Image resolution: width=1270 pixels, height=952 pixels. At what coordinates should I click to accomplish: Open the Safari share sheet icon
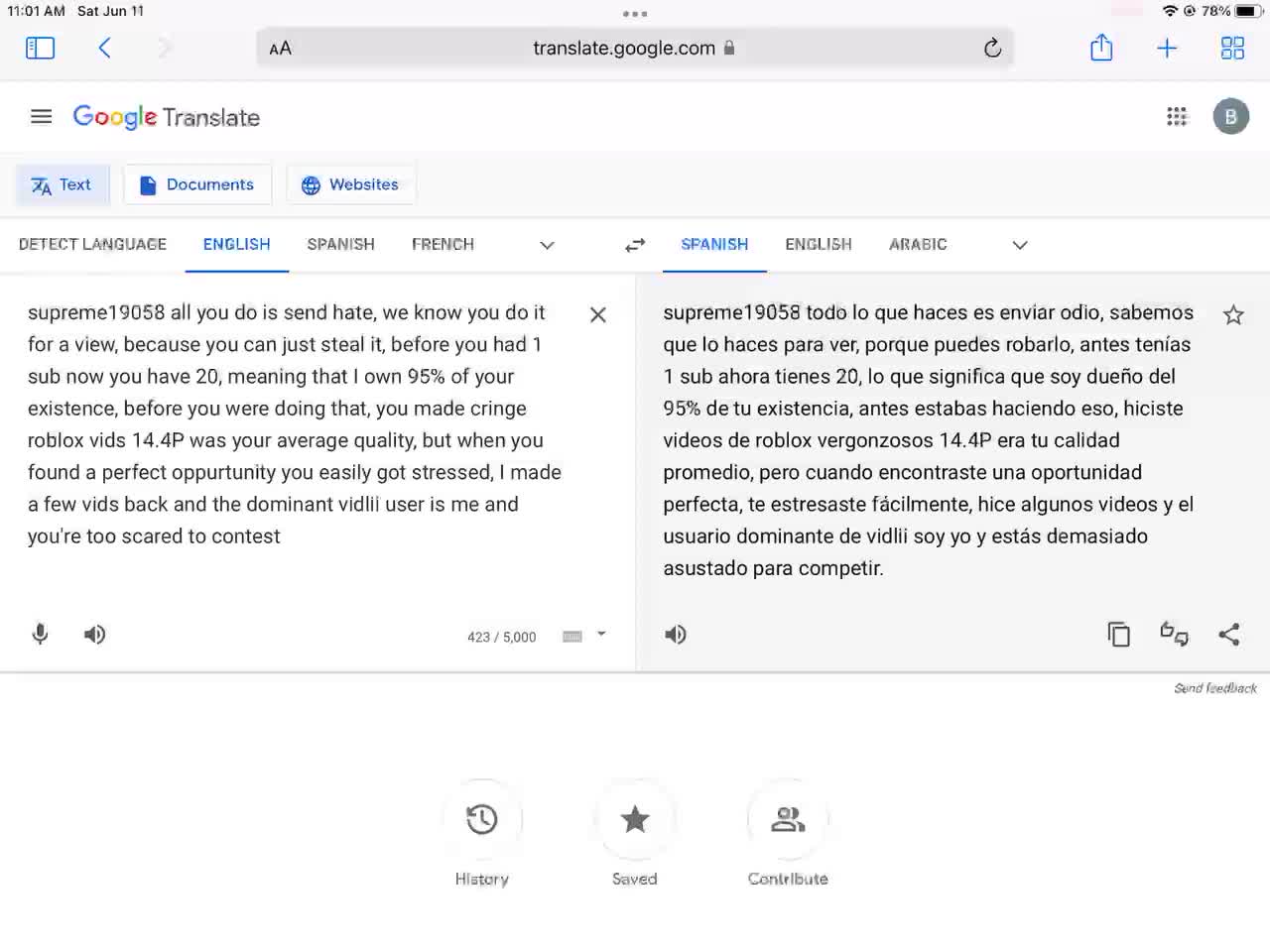pyautogui.click(x=1101, y=47)
